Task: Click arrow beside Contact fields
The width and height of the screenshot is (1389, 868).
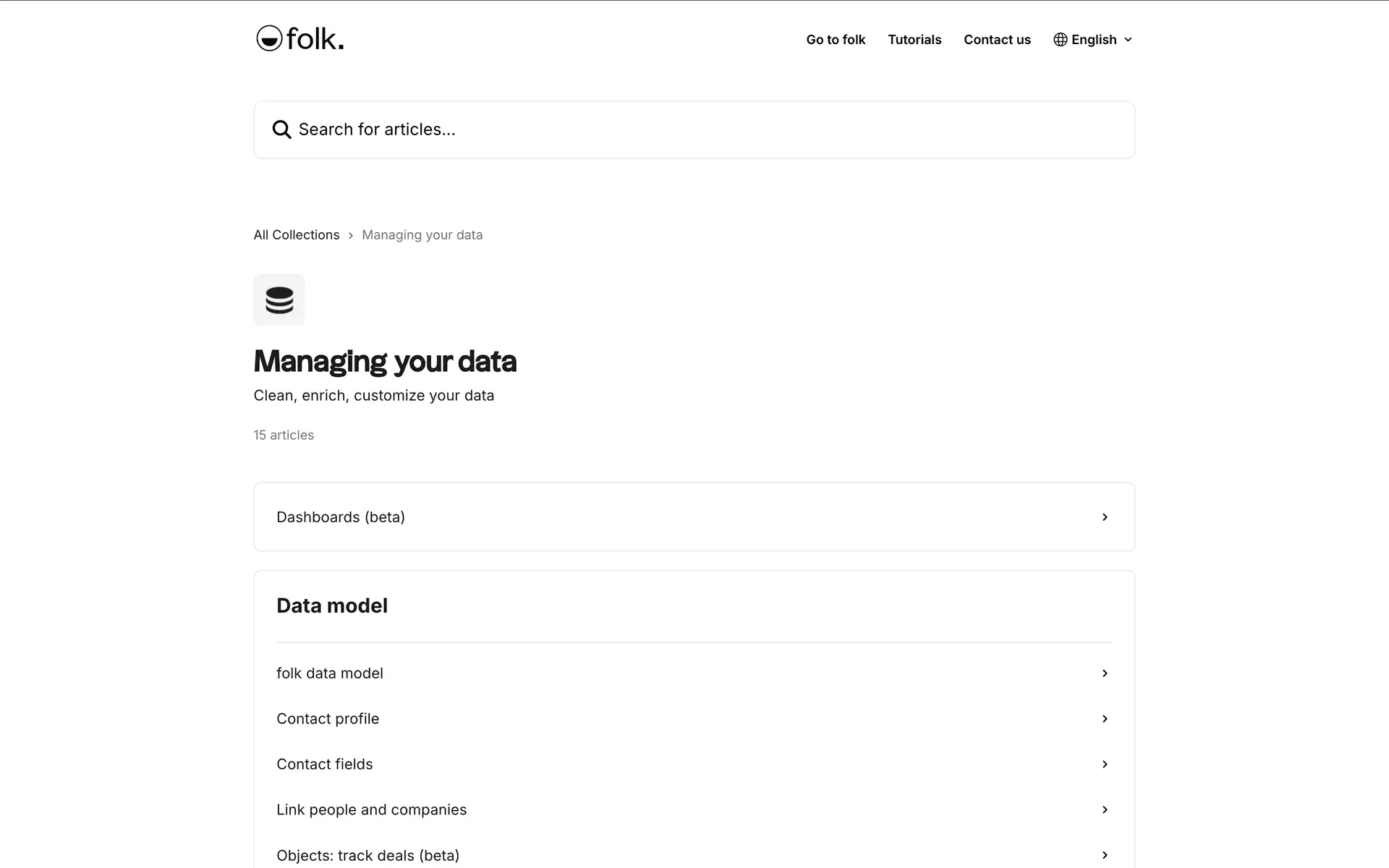Action: point(1105,765)
